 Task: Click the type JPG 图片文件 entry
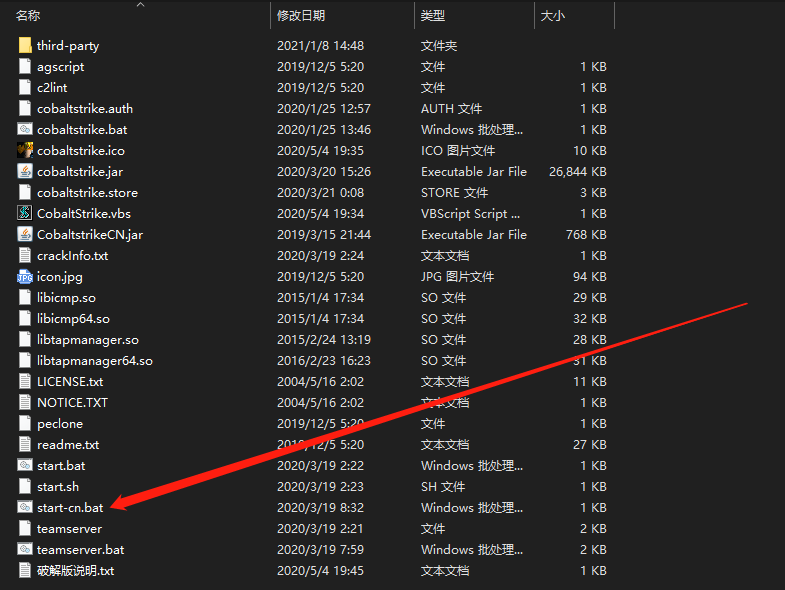458,277
